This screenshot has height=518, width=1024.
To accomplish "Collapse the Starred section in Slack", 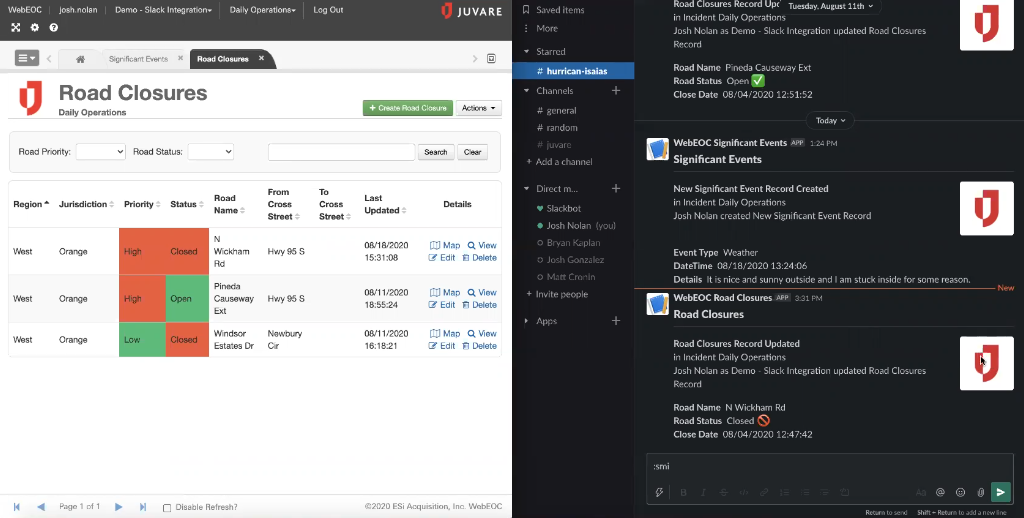I will 526,52.
